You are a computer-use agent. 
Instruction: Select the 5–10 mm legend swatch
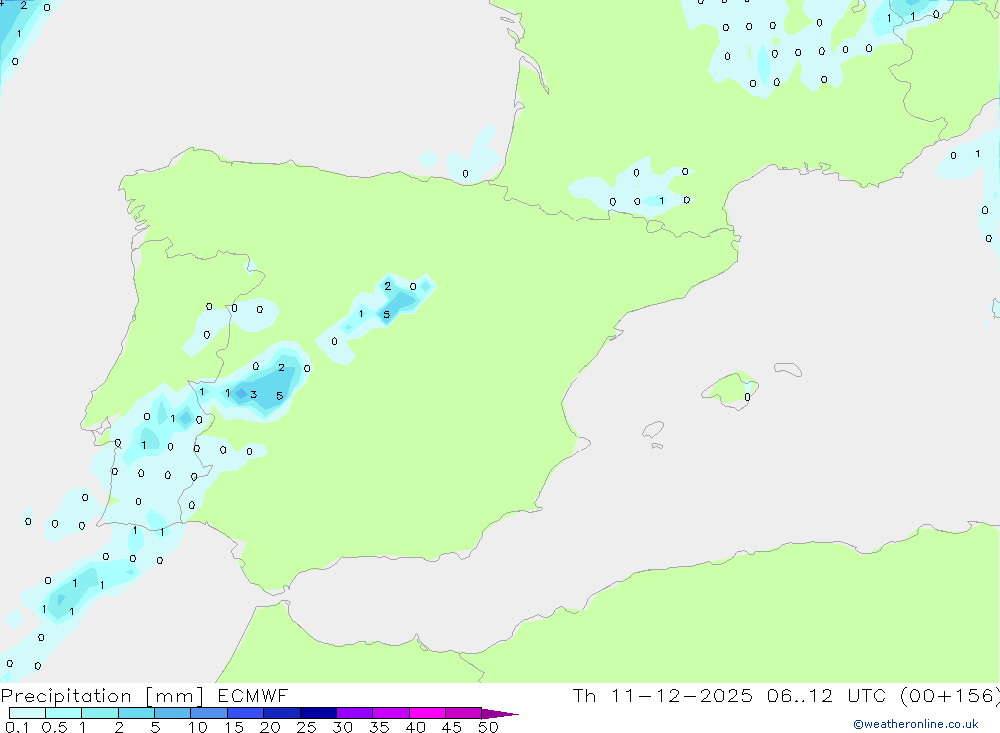[x=173, y=713]
